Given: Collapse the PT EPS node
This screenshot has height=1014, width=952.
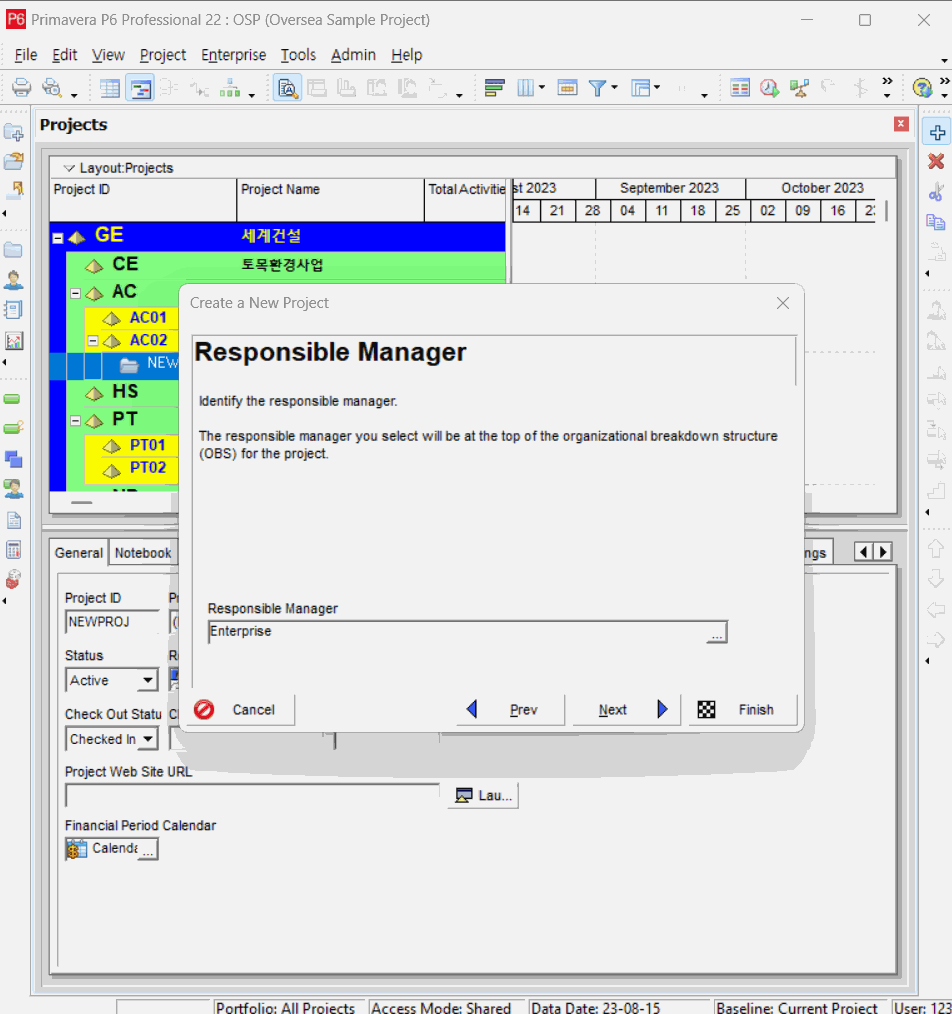Looking at the screenshot, I should 76,421.
